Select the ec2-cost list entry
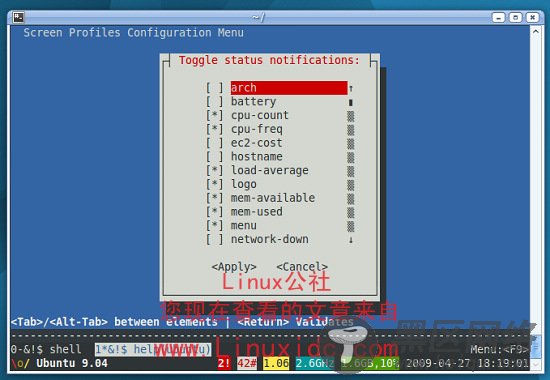 [x=256, y=143]
